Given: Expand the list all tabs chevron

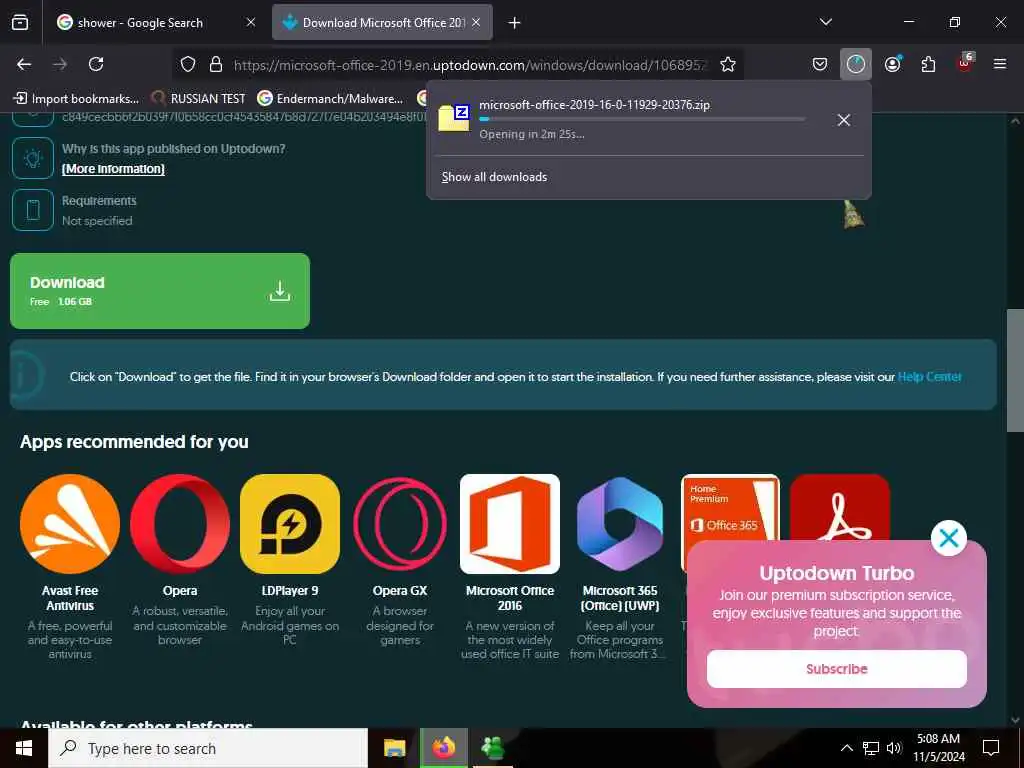Looking at the screenshot, I should pos(825,22).
